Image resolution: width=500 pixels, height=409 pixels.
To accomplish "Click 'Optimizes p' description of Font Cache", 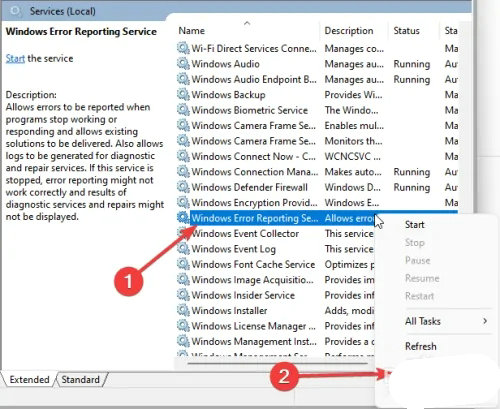I will point(349,264).
